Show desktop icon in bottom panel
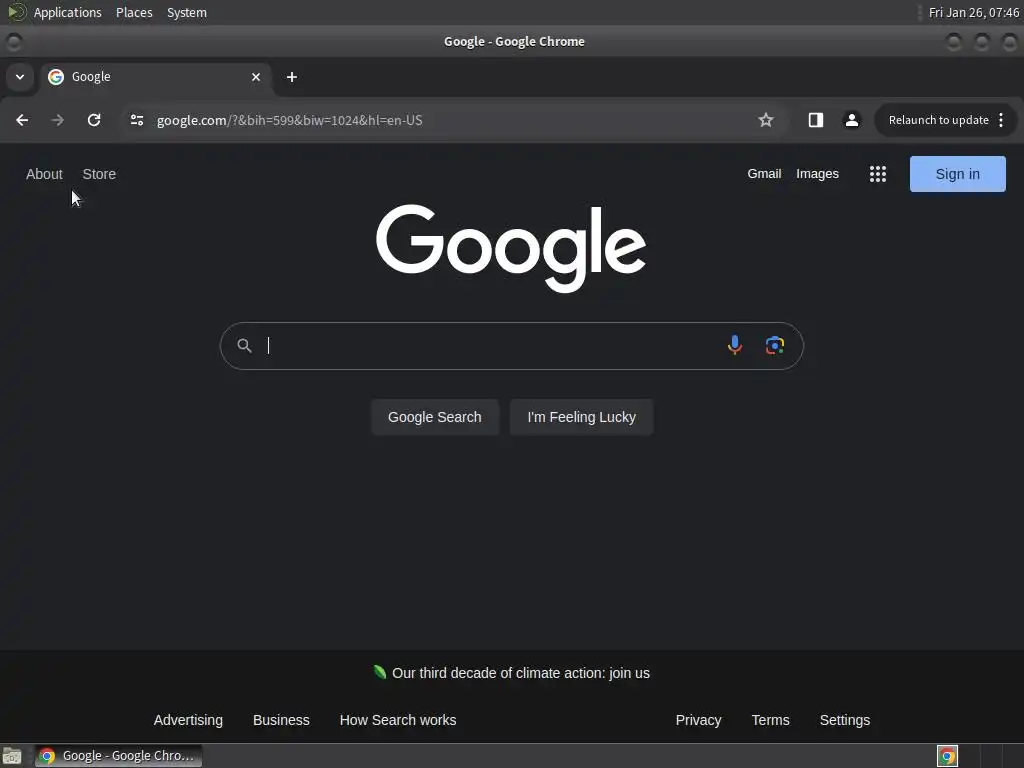 coord(12,756)
